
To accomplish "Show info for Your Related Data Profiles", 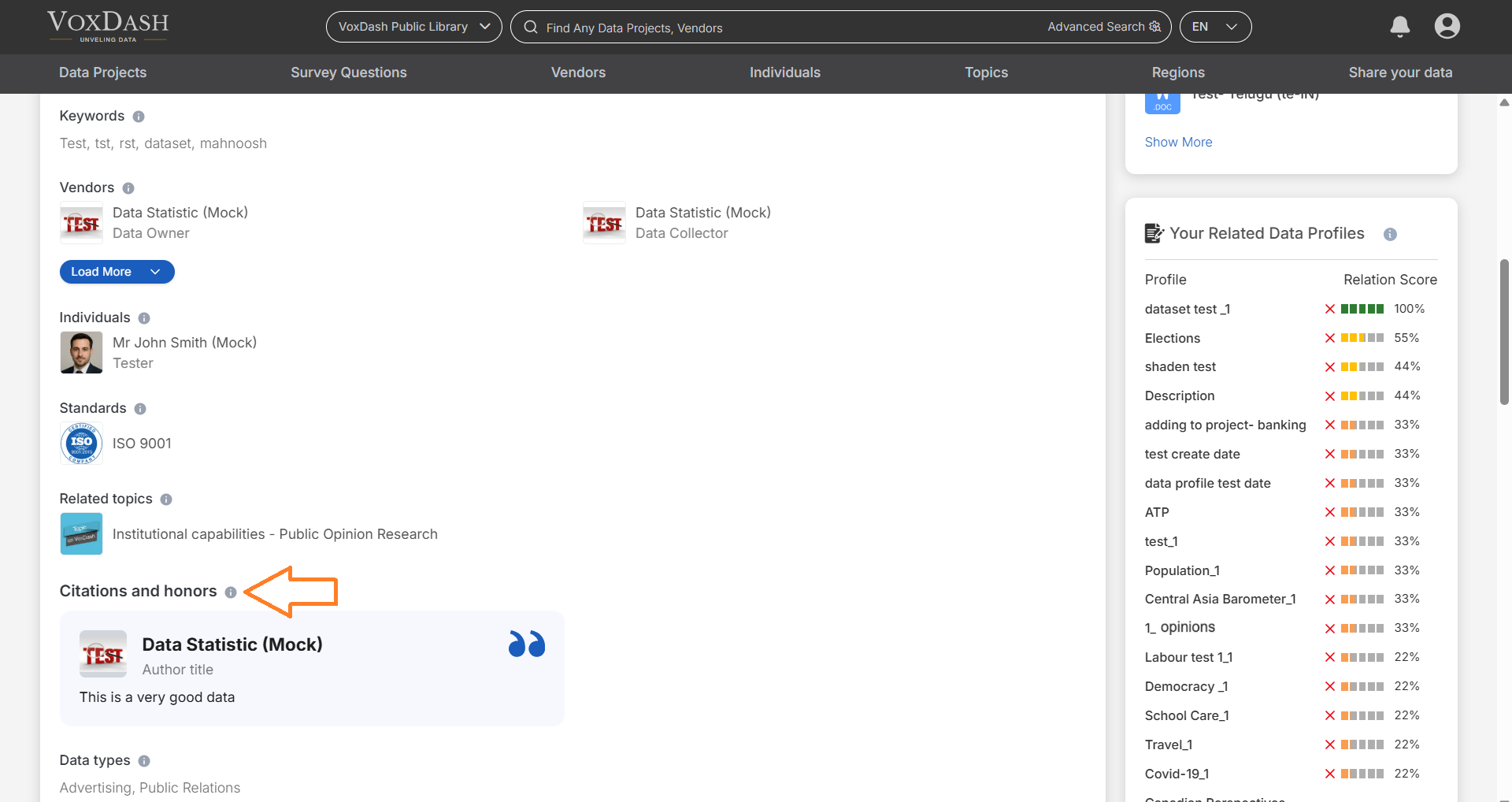I will pos(1390,234).
